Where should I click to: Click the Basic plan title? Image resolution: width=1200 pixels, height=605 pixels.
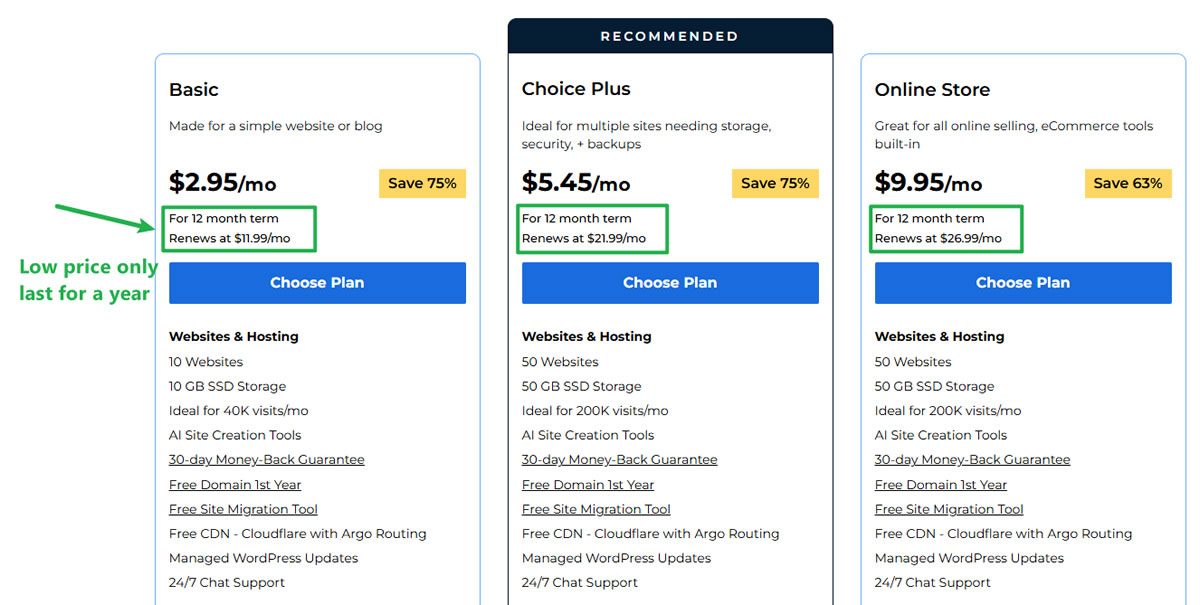tap(194, 90)
